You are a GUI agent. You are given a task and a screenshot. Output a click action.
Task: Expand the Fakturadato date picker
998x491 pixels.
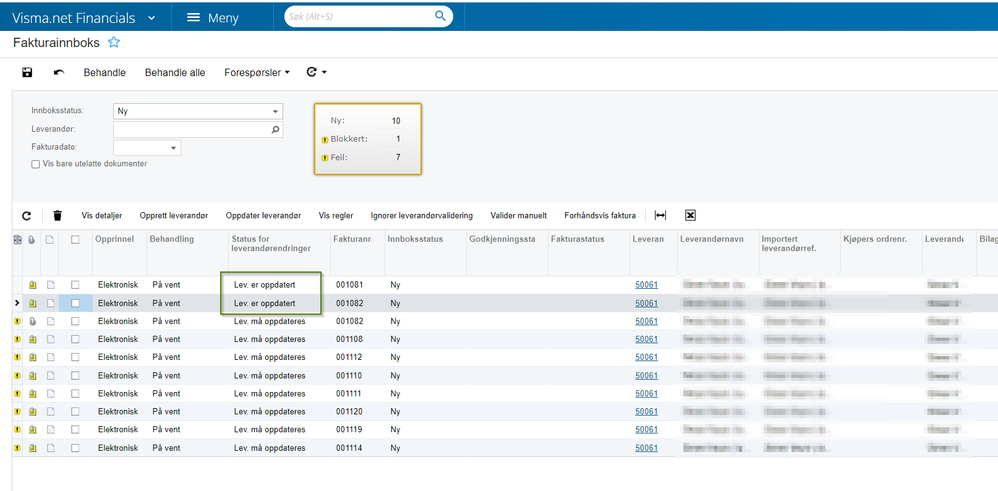click(173, 148)
